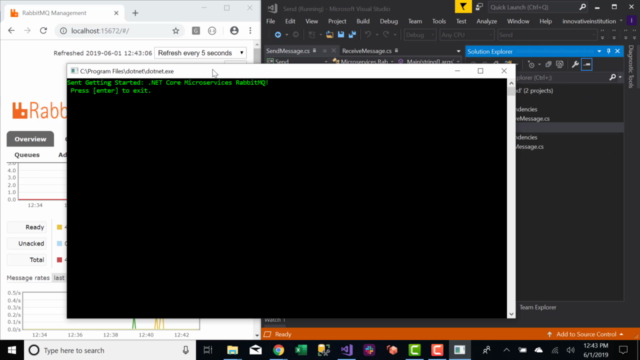Switch to the SendMessage.cs editor tab

(288, 51)
